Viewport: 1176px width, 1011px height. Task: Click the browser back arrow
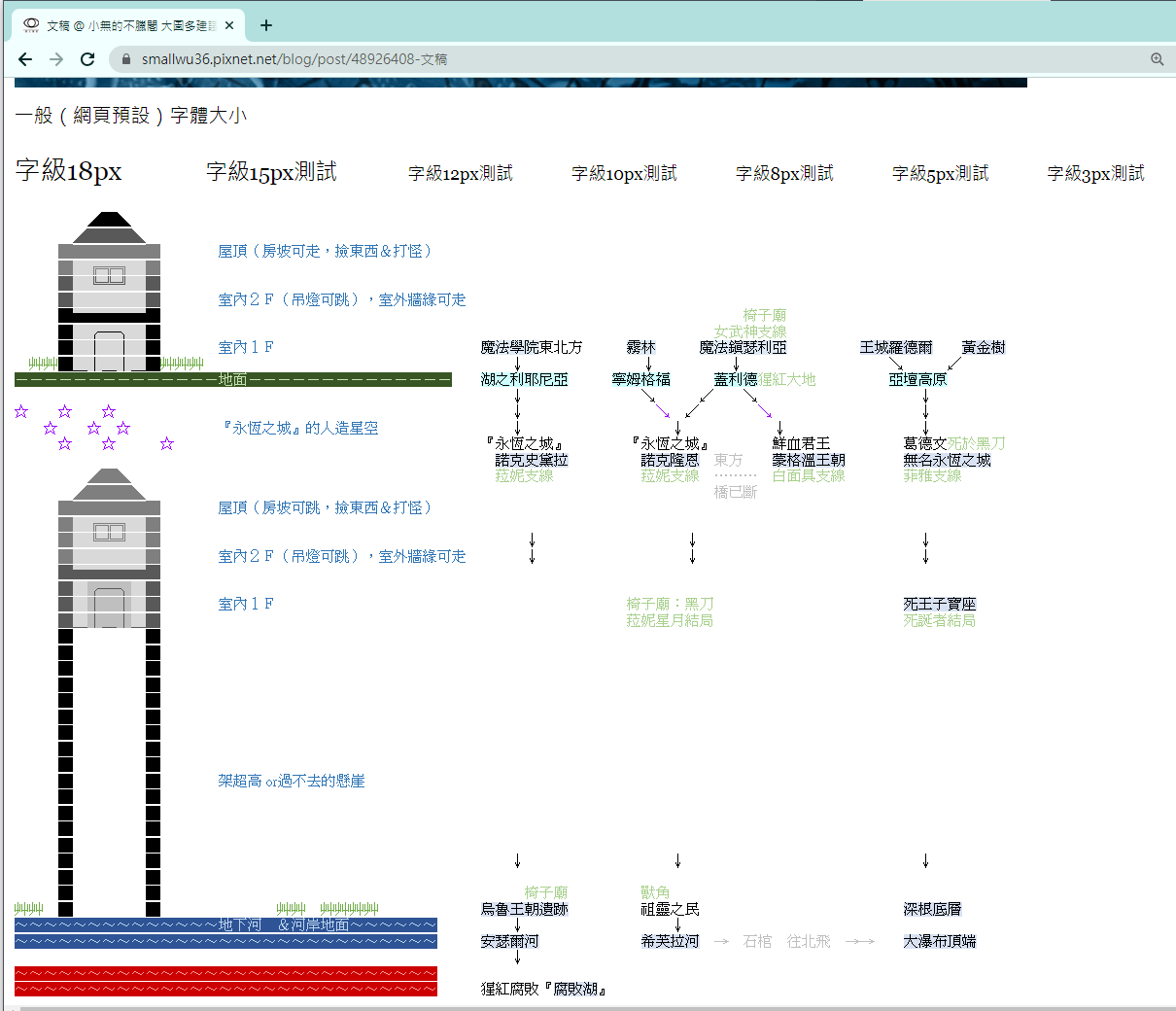[24, 58]
